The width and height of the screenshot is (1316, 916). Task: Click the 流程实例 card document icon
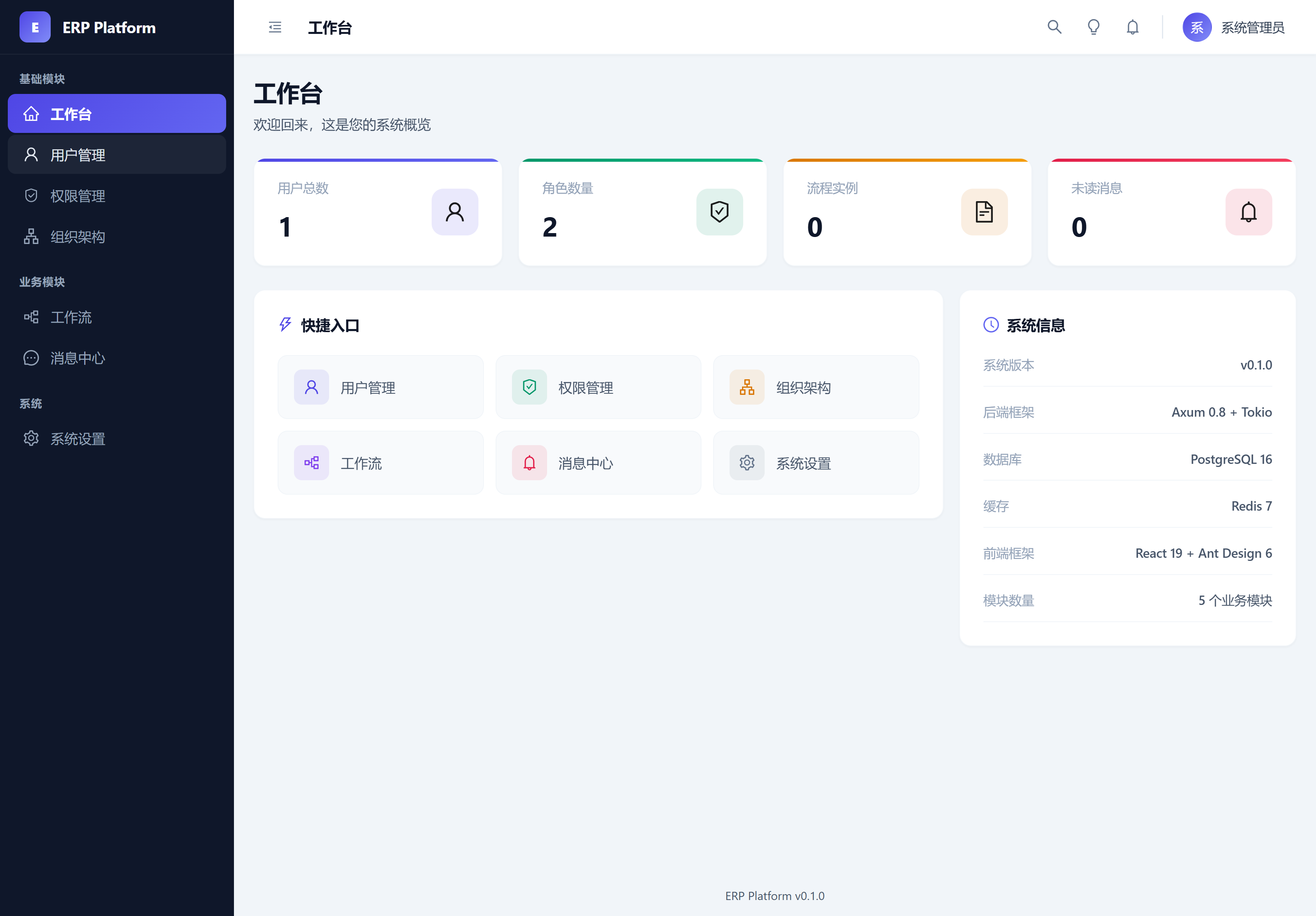point(983,212)
